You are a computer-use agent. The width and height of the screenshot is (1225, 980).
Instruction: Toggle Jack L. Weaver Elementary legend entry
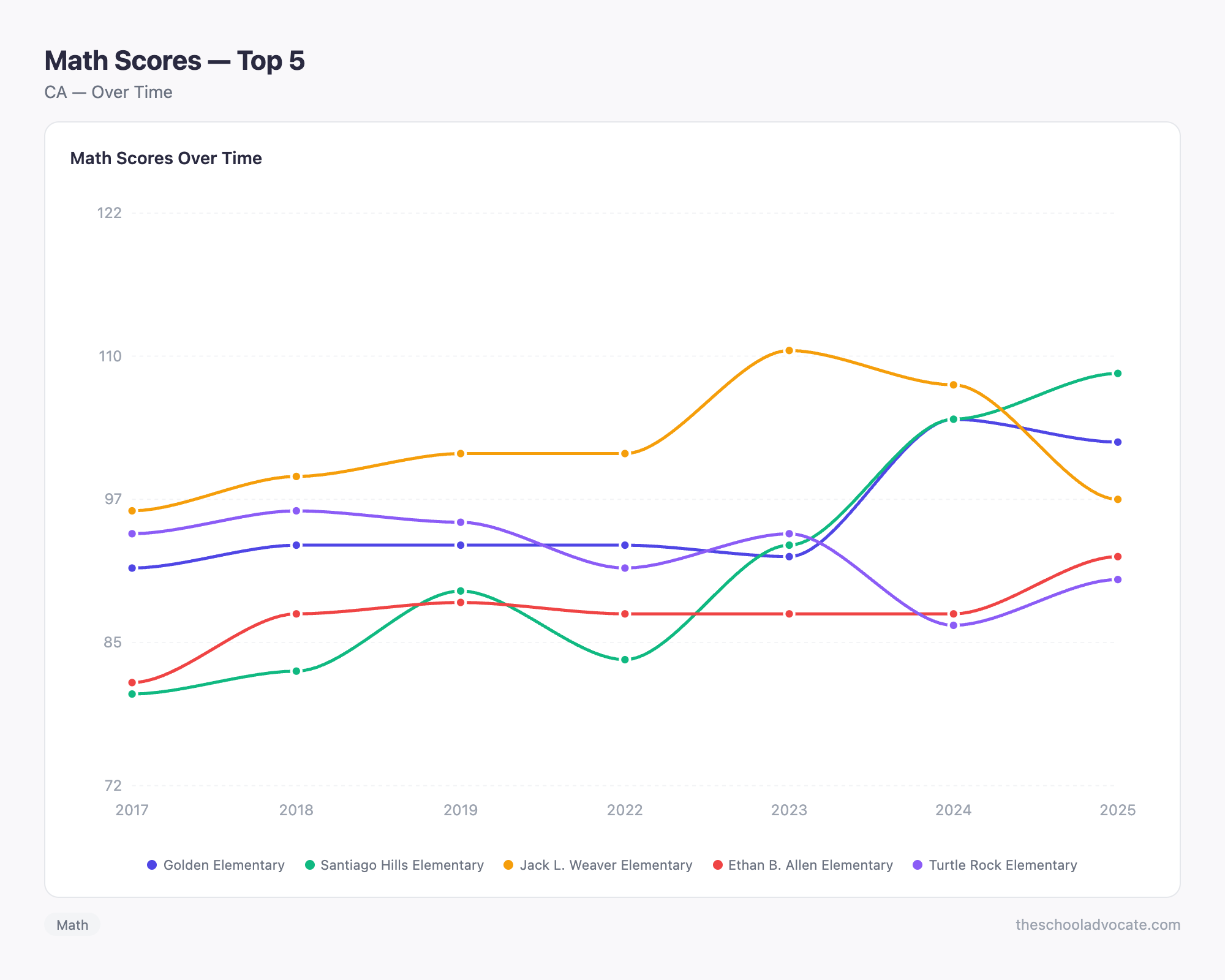pyautogui.click(x=598, y=865)
